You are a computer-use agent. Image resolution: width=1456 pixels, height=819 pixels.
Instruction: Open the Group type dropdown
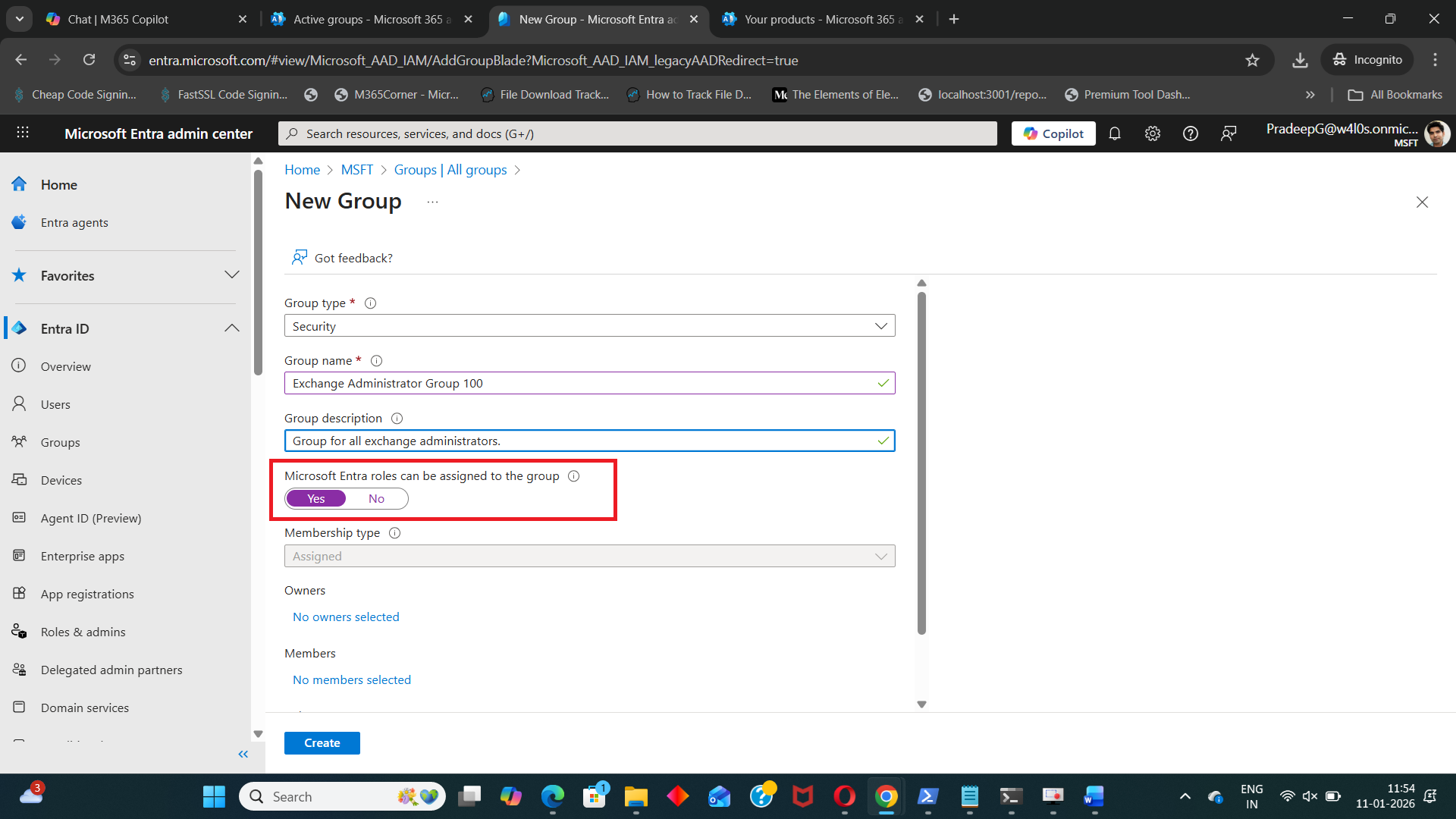click(x=880, y=325)
